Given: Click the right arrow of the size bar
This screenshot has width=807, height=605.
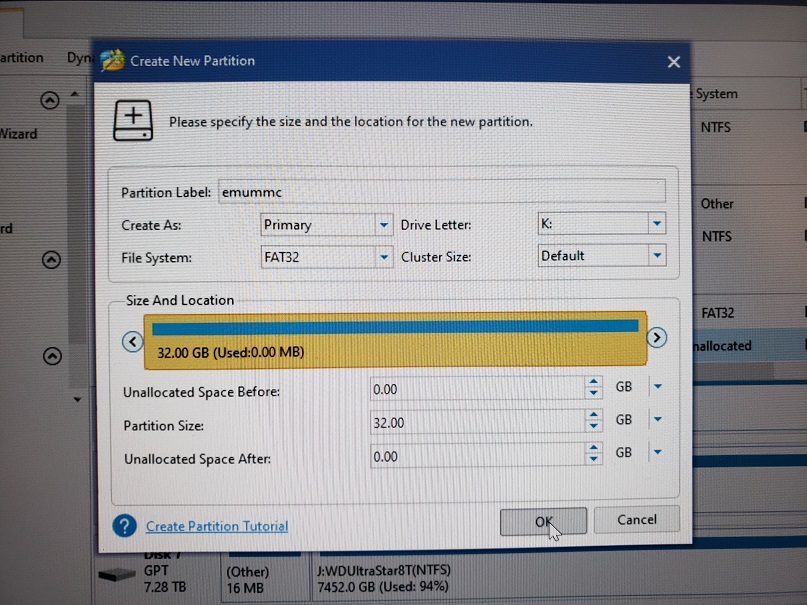Looking at the screenshot, I should pyautogui.click(x=657, y=337).
